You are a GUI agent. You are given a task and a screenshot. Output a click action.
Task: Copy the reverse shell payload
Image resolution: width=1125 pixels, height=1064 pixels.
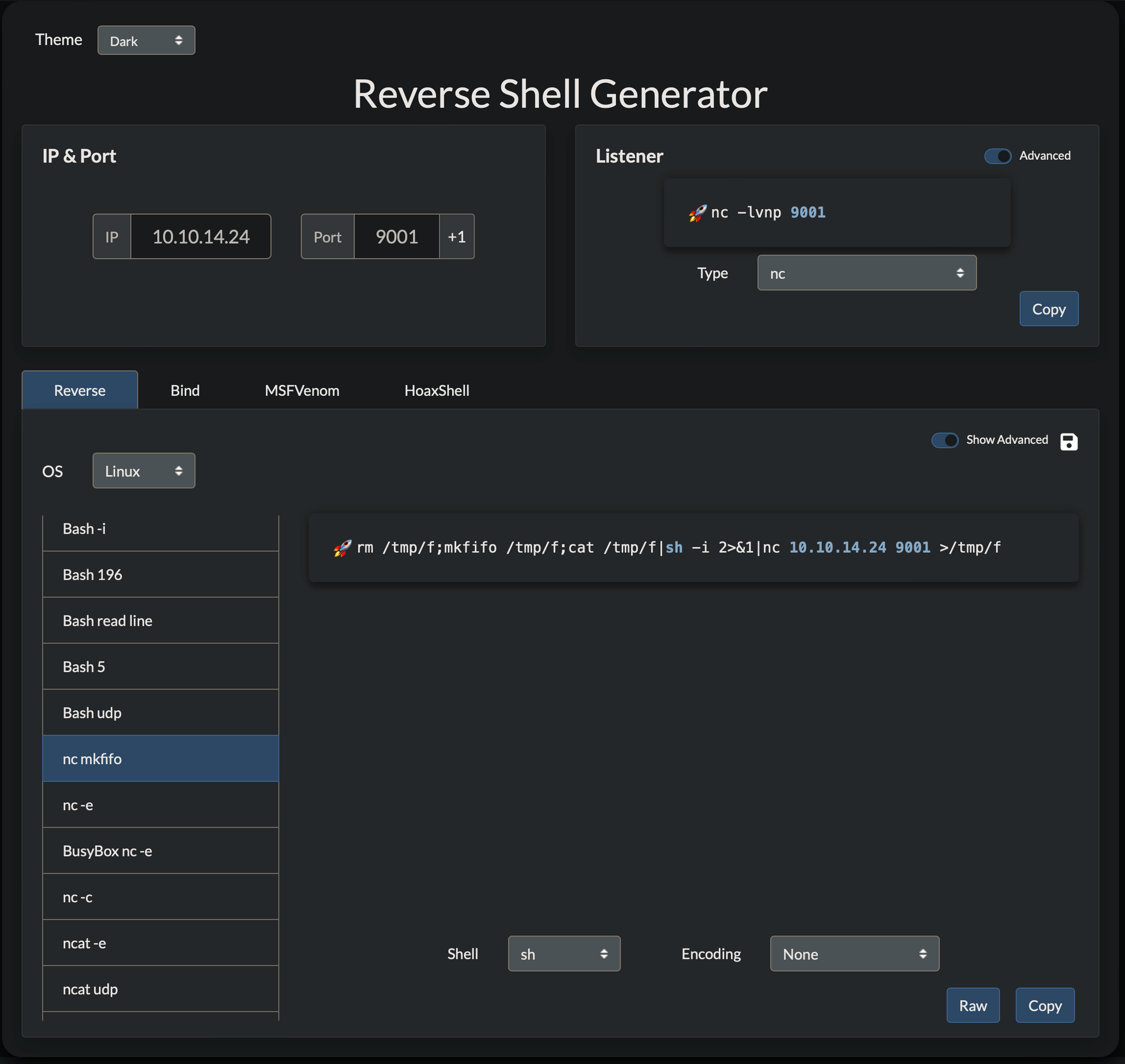coord(1045,1005)
